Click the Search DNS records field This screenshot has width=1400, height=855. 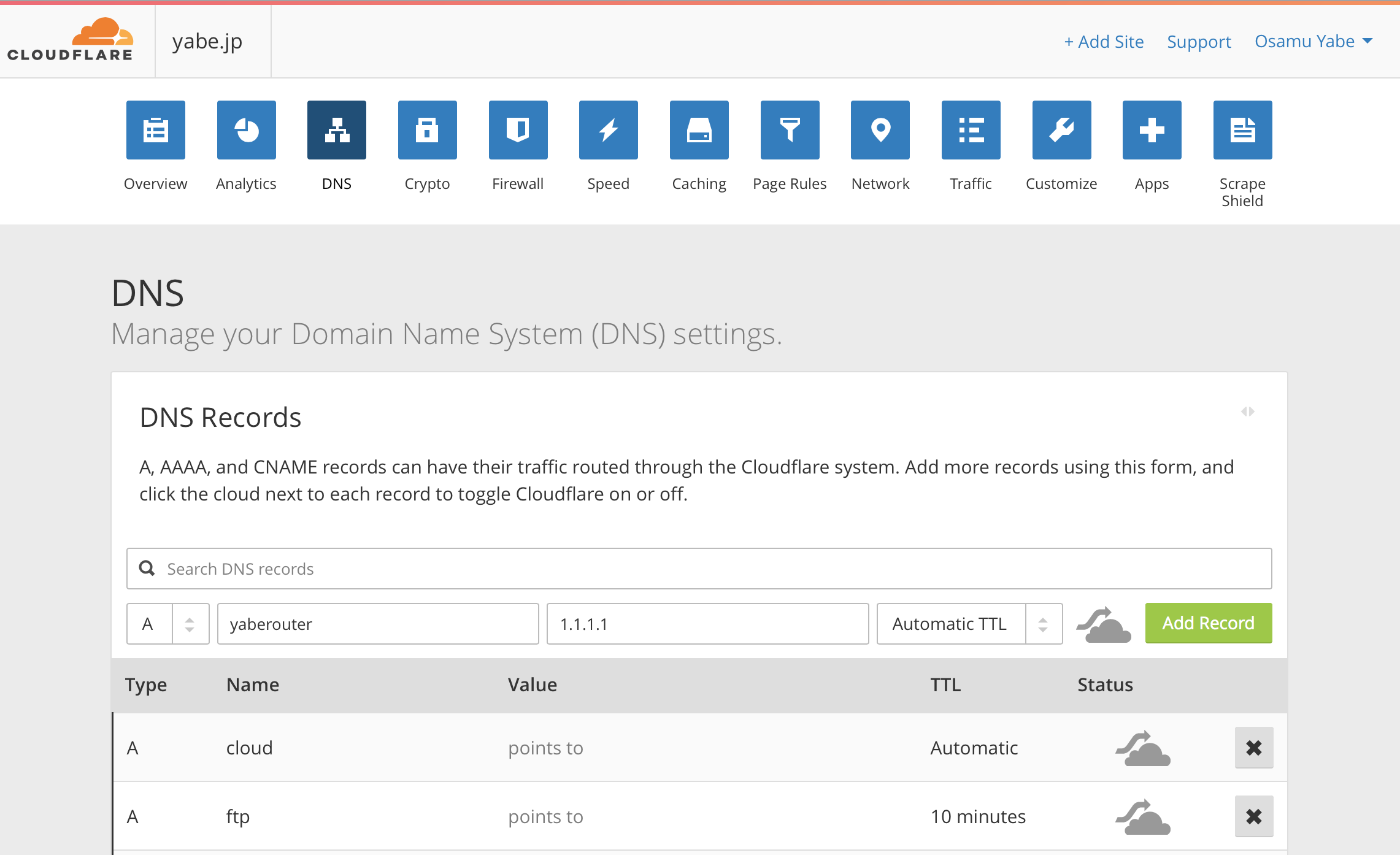click(699, 569)
